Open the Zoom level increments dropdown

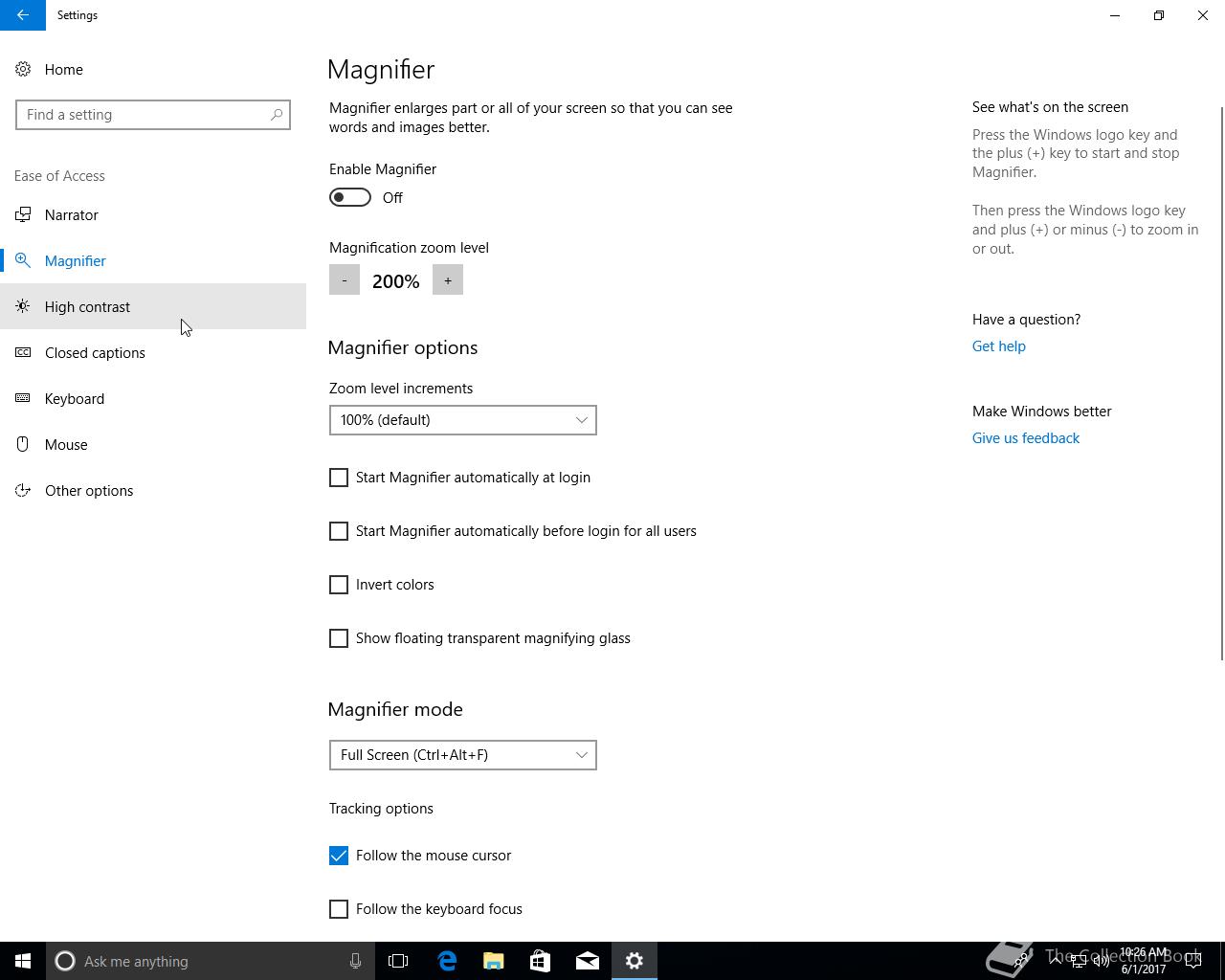coord(463,420)
